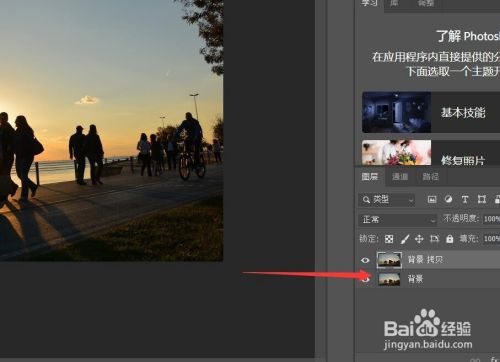Lock all padlock icon
Screen dimensions: 500x362
pos(450,239)
